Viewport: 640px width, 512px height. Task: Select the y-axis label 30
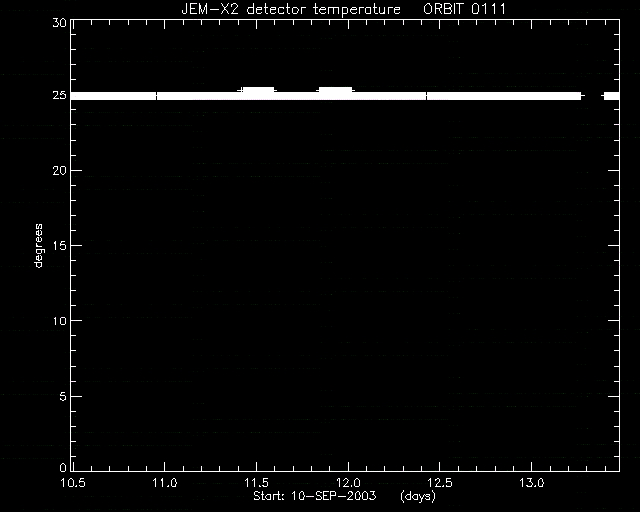(60, 23)
